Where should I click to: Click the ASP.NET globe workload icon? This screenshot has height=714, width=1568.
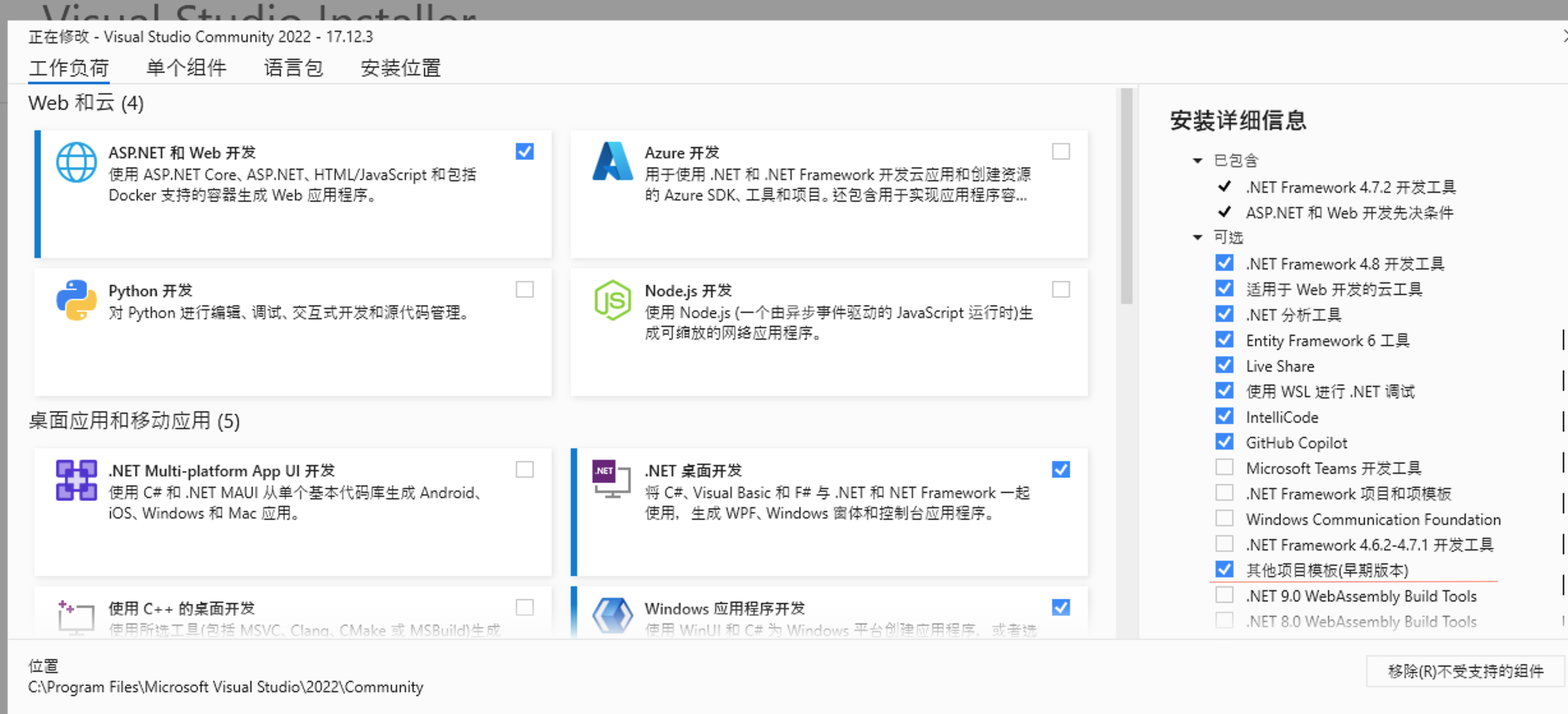[x=76, y=162]
